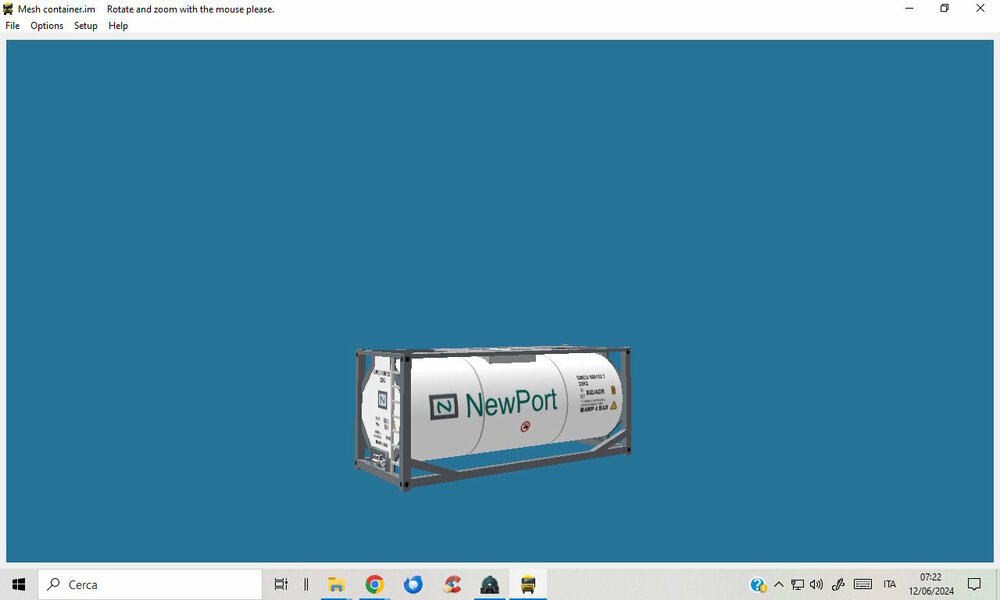1000x600 pixels.
Task: Open CCleaner from the taskbar
Action: (452, 584)
